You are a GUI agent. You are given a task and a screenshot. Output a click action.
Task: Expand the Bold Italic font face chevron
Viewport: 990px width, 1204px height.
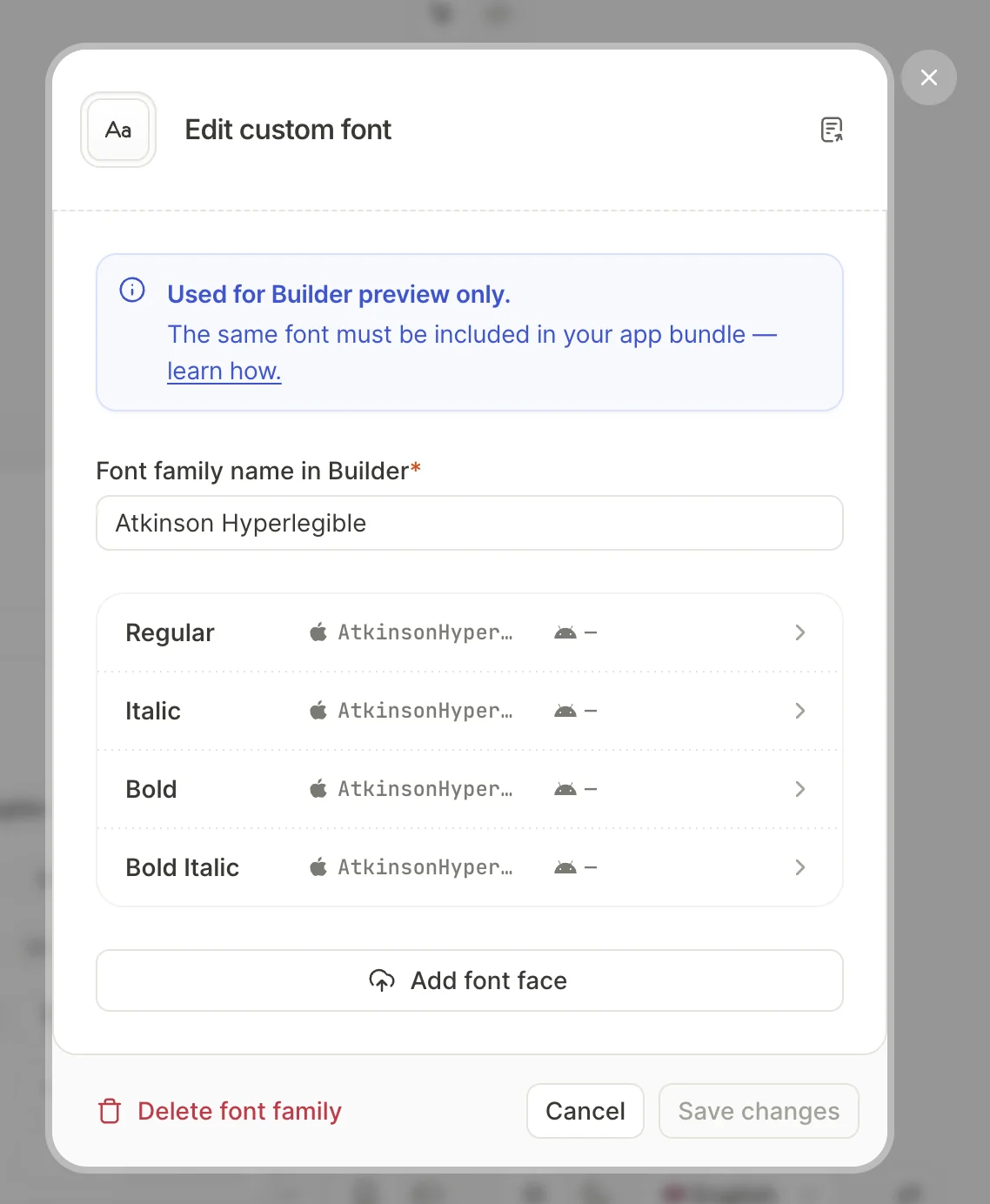click(800, 867)
